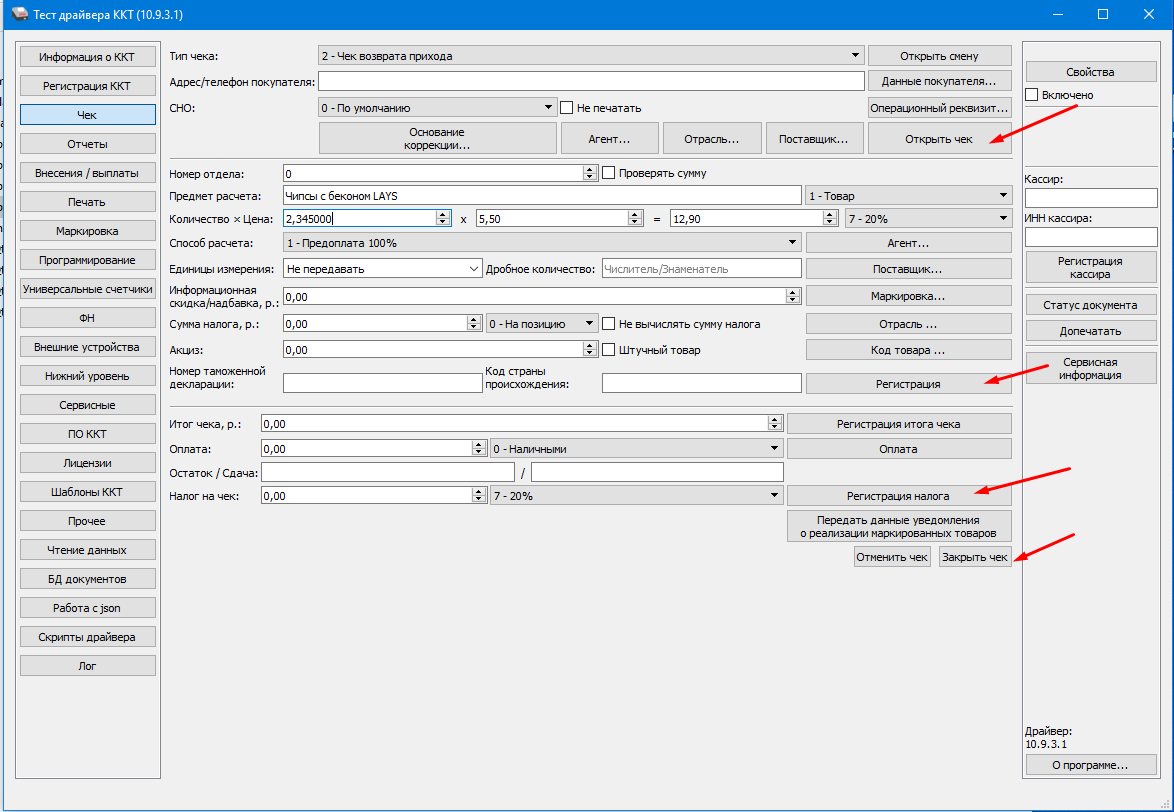Viewport: 1174px width, 812px height.
Task: Select the 'Чек' section
Action: click(x=88, y=115)
